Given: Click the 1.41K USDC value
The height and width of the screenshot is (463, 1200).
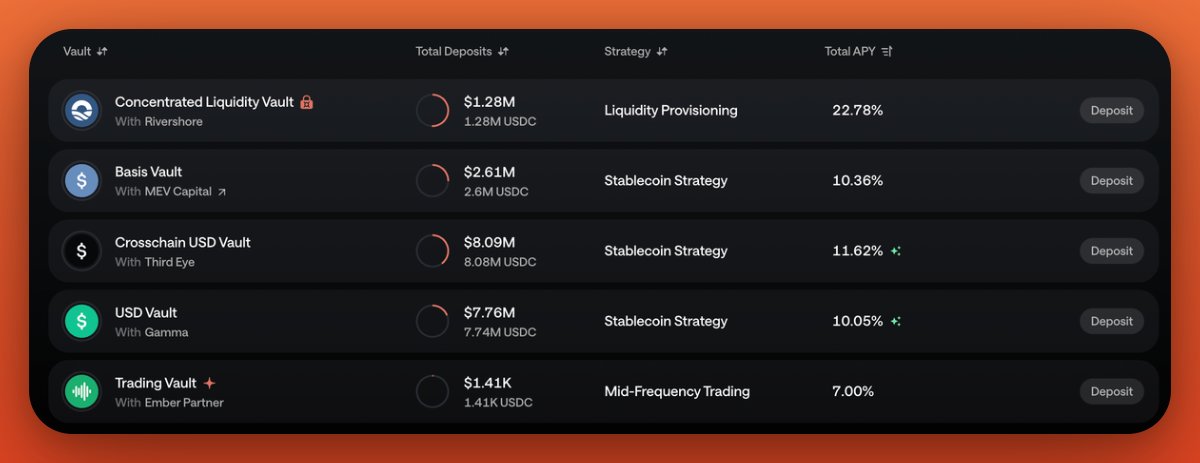Looking at the screenshot, I should click(498, 403).
